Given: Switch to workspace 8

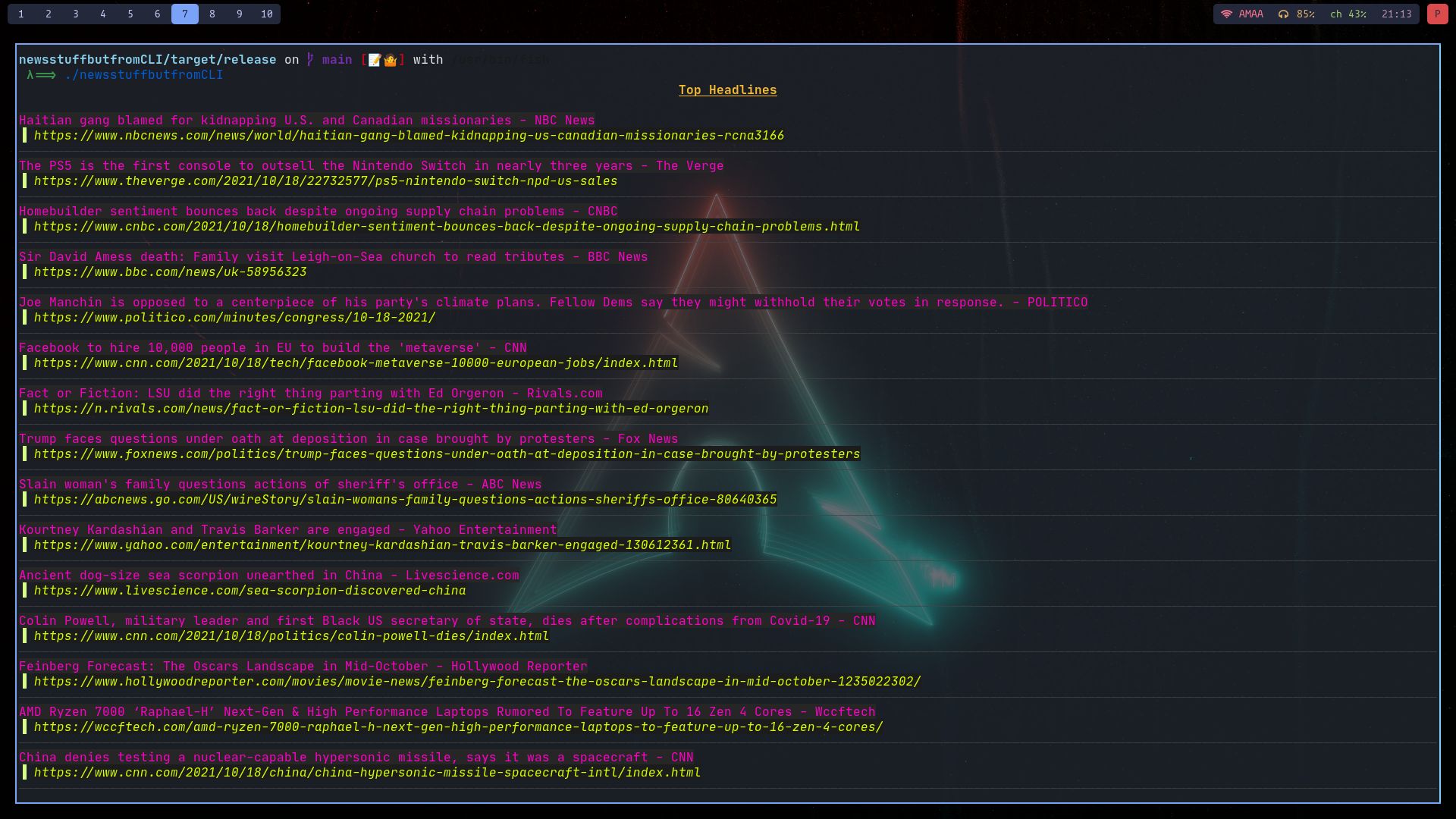Looking at the screenshot, I should [x=212, y=14].
